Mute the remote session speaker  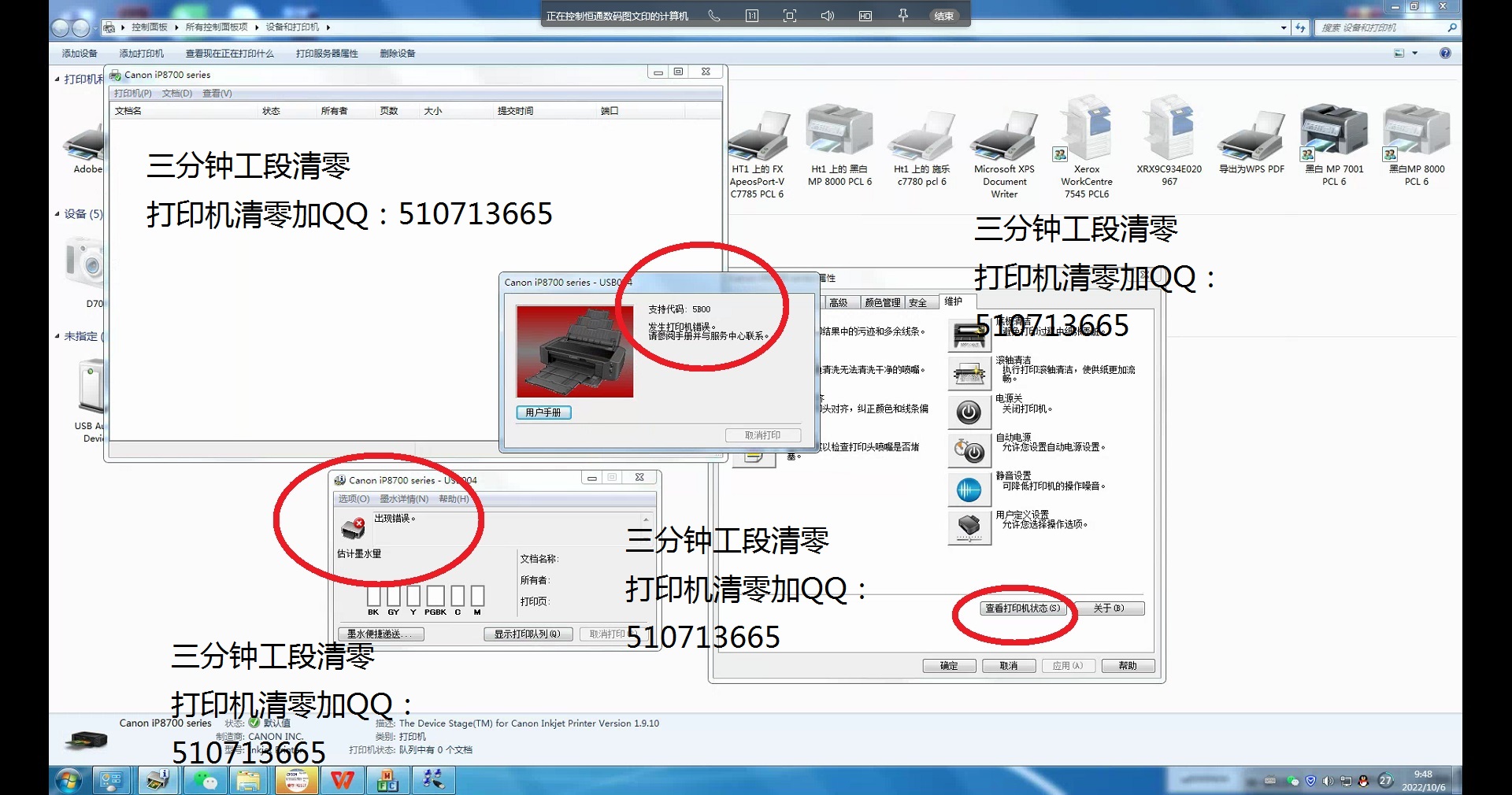tap(828, 16)
